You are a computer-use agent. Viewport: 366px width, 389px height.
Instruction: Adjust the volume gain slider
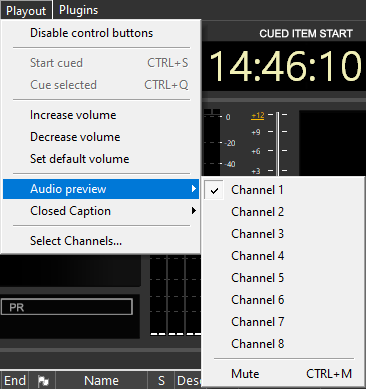click(278, 143)
